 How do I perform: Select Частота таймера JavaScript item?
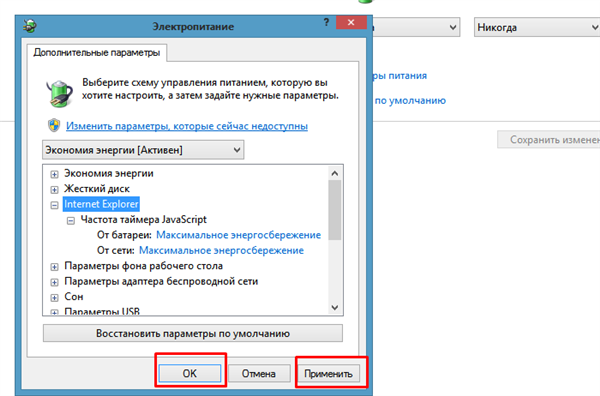coord(143,220)
